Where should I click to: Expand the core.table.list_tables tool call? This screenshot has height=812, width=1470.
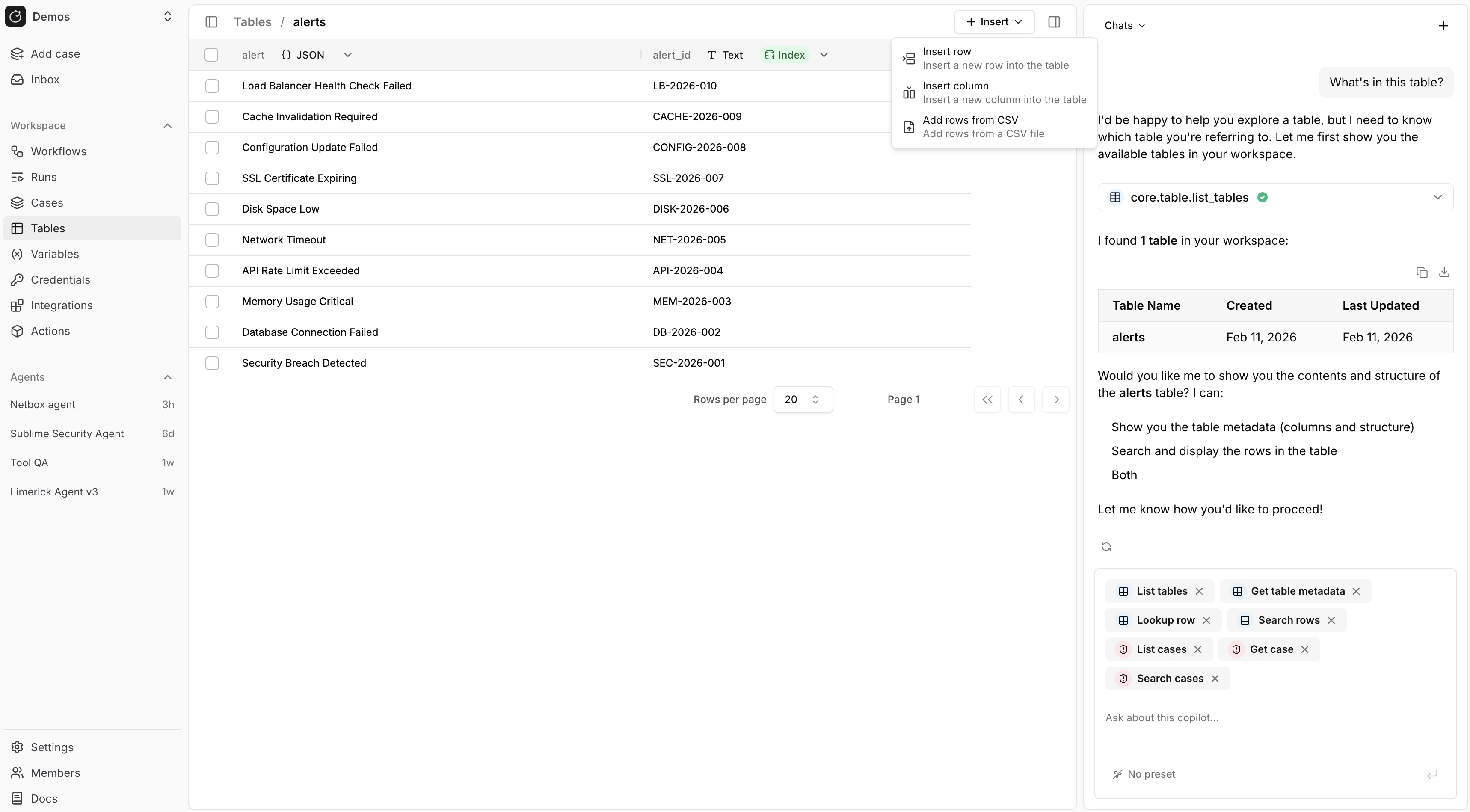1437,197
